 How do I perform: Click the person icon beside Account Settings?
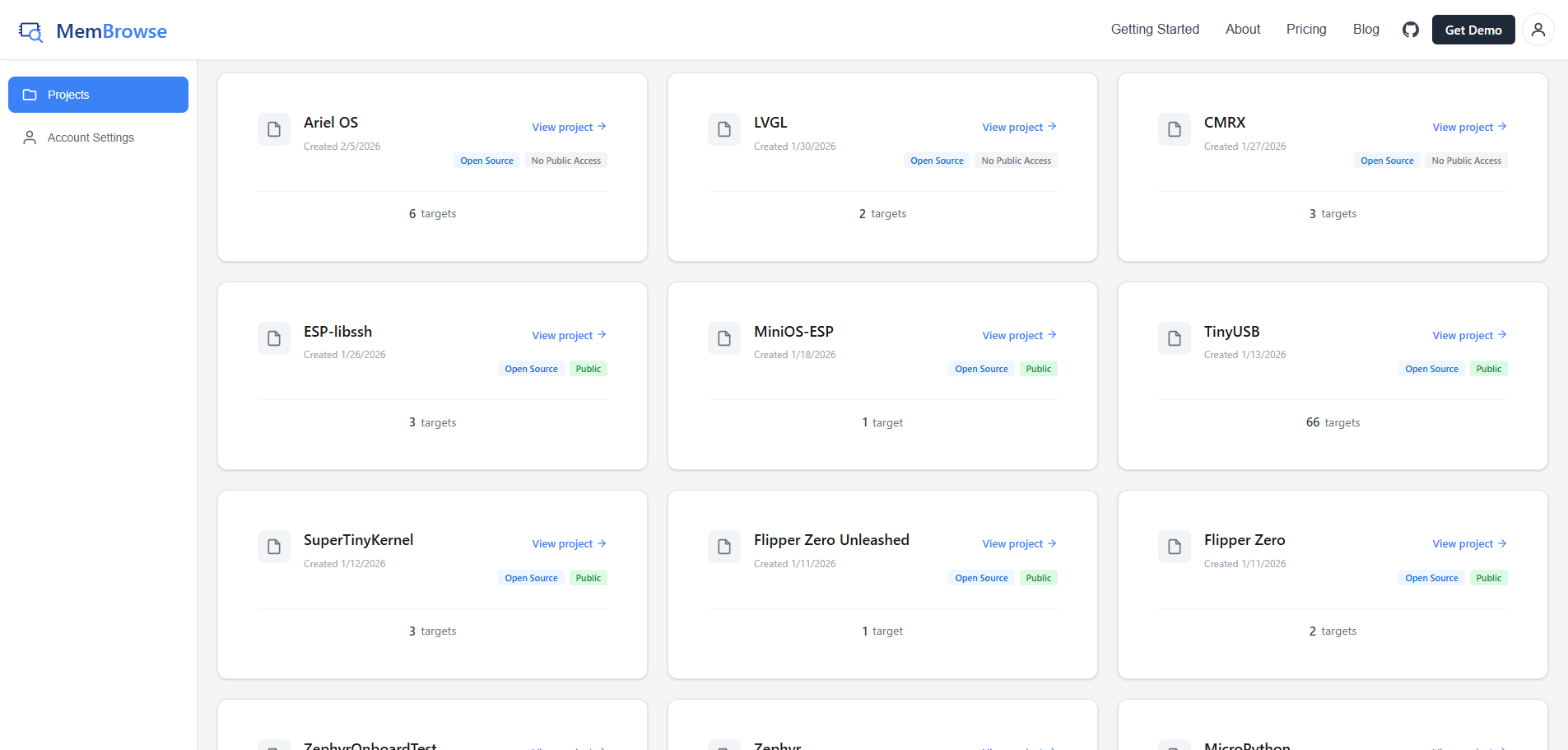[x=30, y=137]
